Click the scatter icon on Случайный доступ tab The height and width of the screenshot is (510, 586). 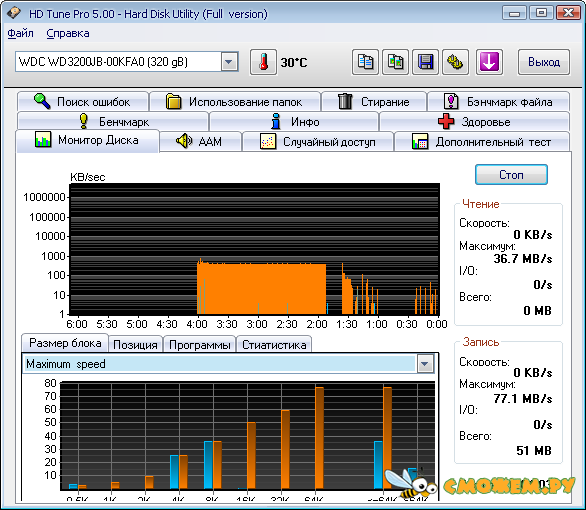coord(268,142)
